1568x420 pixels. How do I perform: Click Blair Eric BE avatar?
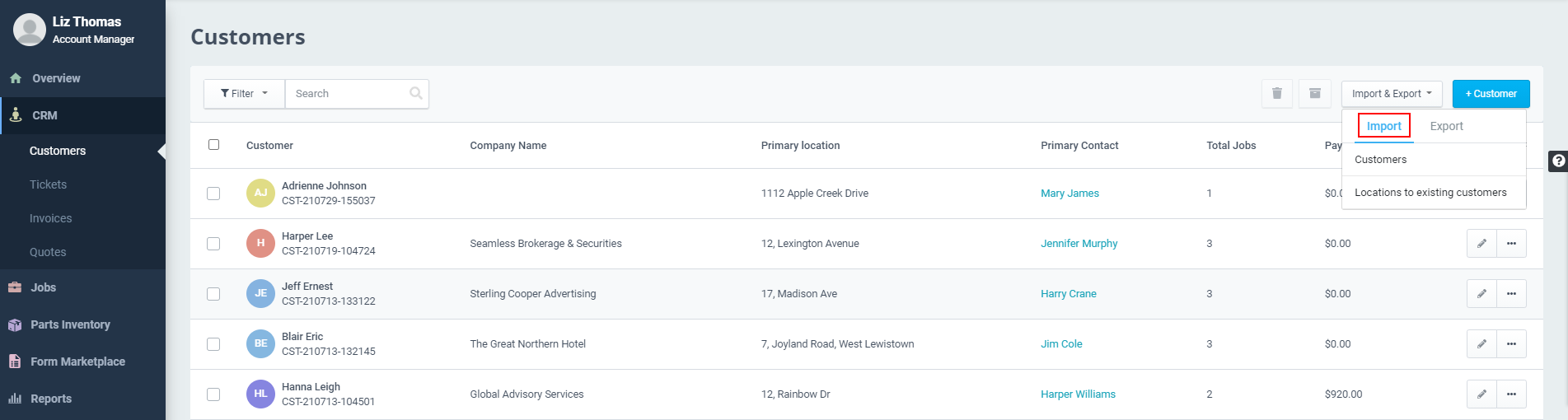pos(260,343)
